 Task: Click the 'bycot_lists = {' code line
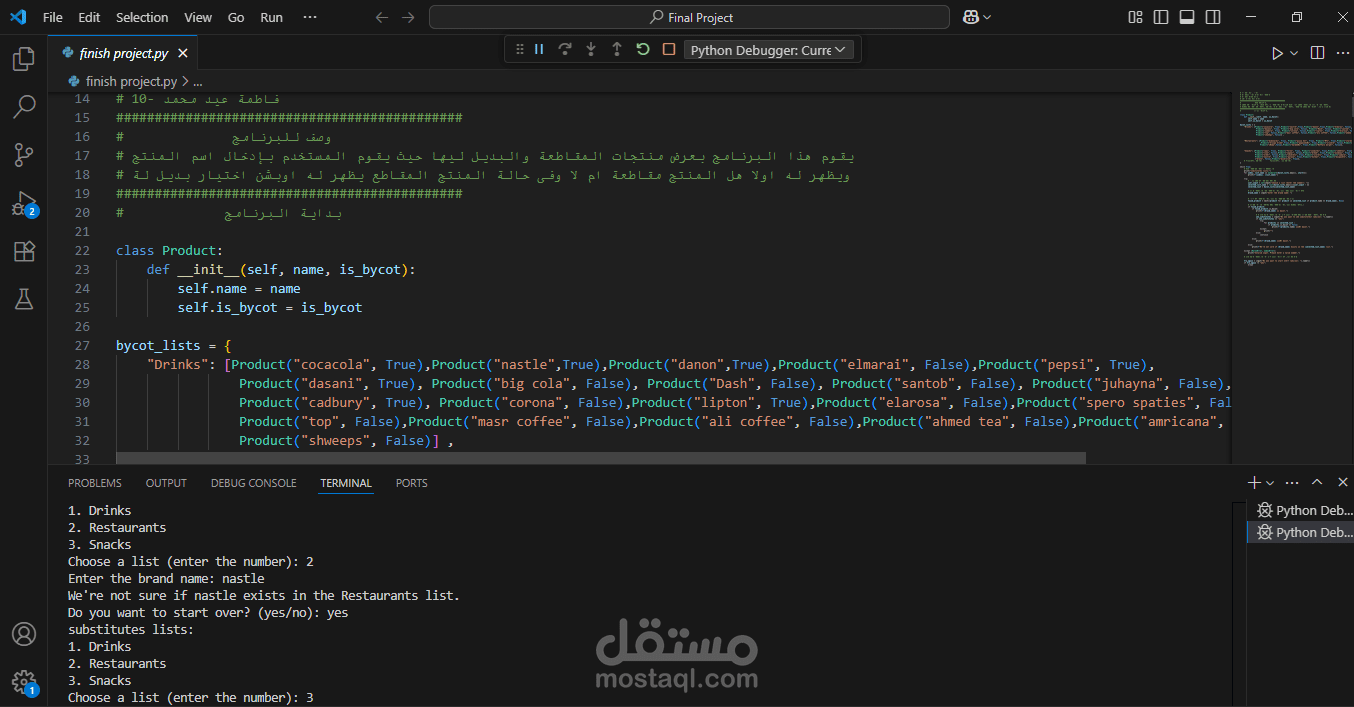coord(173,345)
